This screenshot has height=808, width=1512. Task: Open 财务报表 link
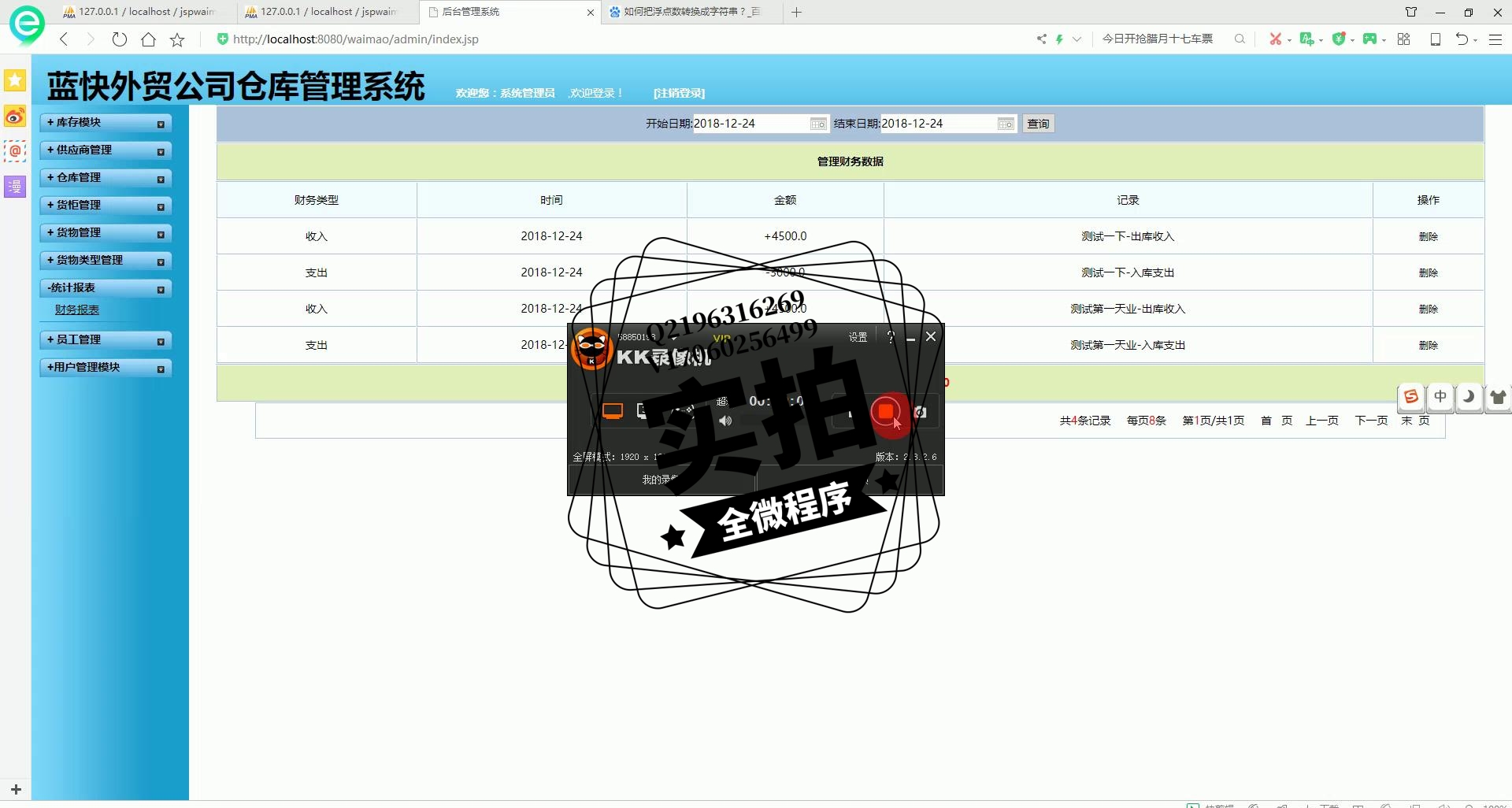pyautogui.click(x=77, y=310)
